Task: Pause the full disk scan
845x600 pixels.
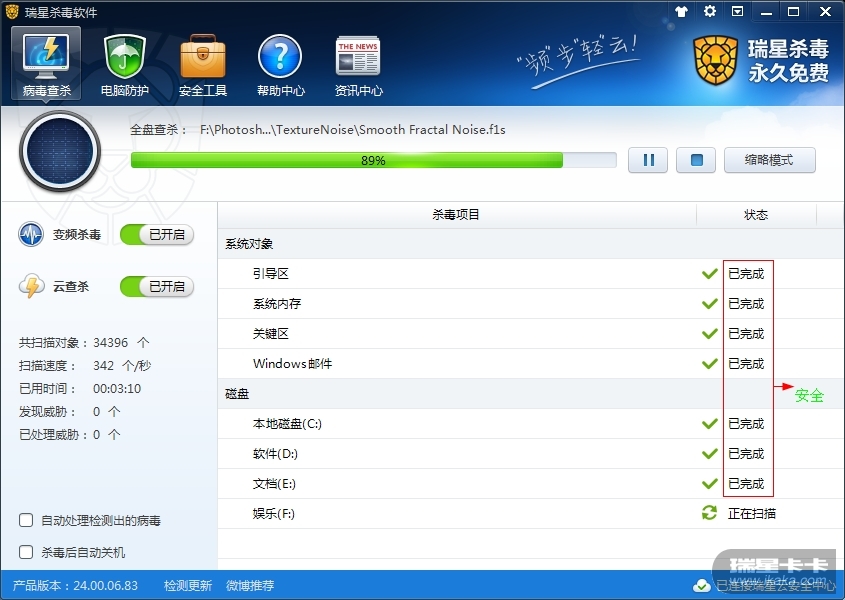Action: pyautogui.click(x=648, y=160)
